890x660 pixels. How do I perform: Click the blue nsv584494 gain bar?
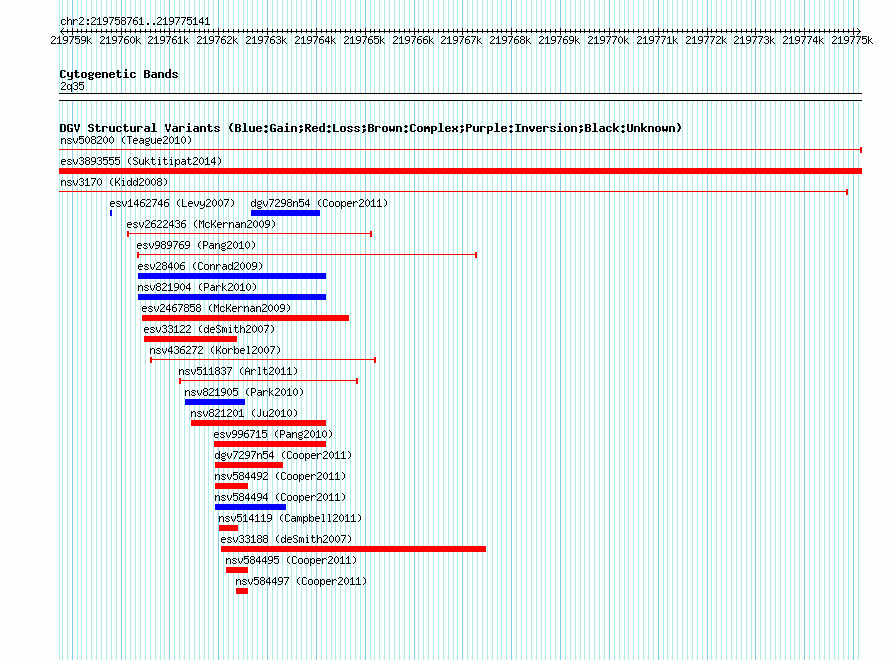250,507
